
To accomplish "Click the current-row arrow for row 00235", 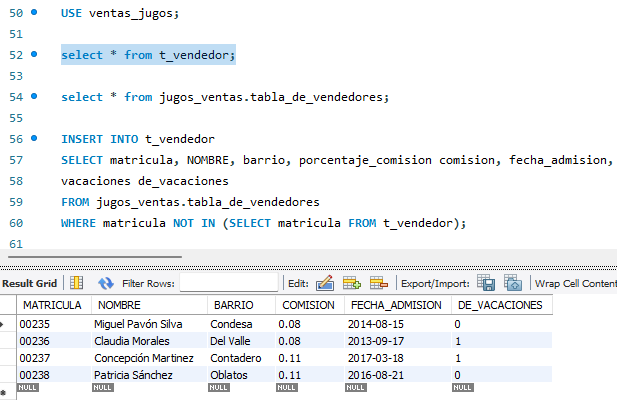I will point(2,324).
